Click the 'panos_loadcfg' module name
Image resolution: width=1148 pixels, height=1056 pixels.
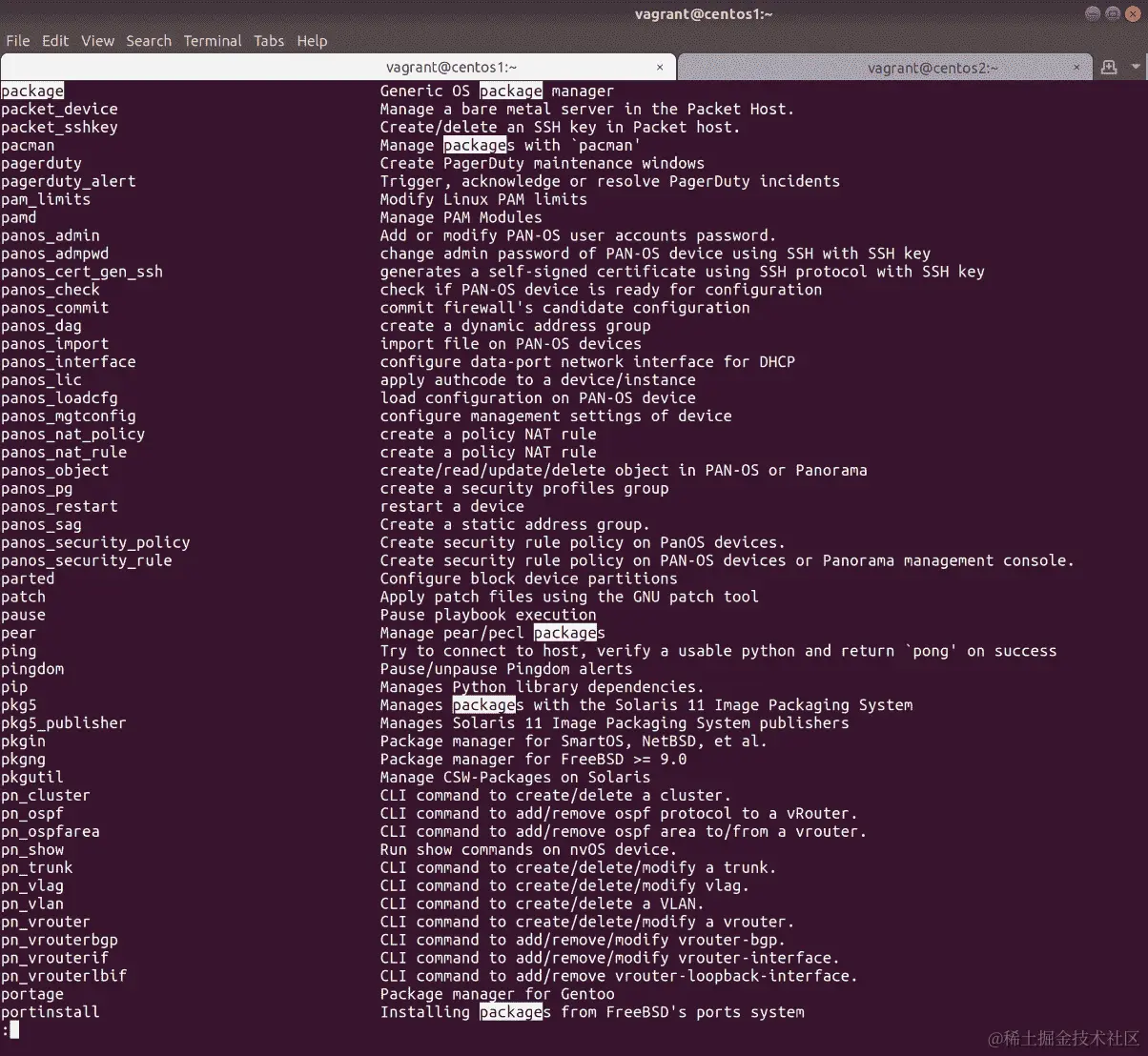(x=59, y=398)
